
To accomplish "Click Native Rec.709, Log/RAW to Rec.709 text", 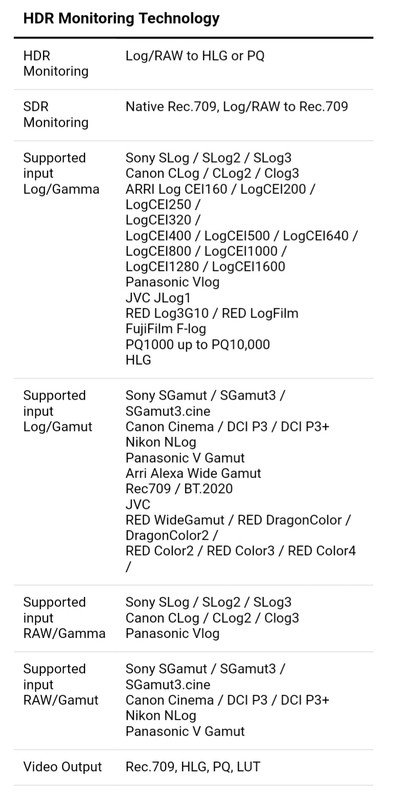I will [237, 107].
